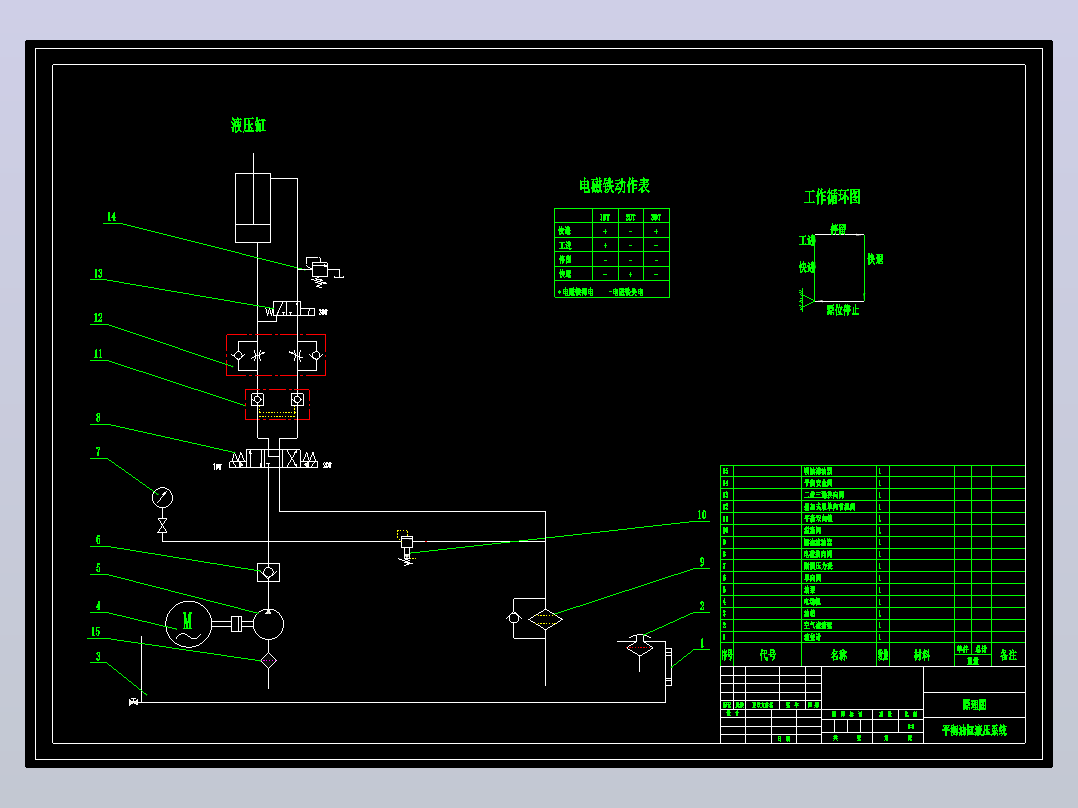Select the red dashed pilot check valve block 11

(x=278, y=404)
